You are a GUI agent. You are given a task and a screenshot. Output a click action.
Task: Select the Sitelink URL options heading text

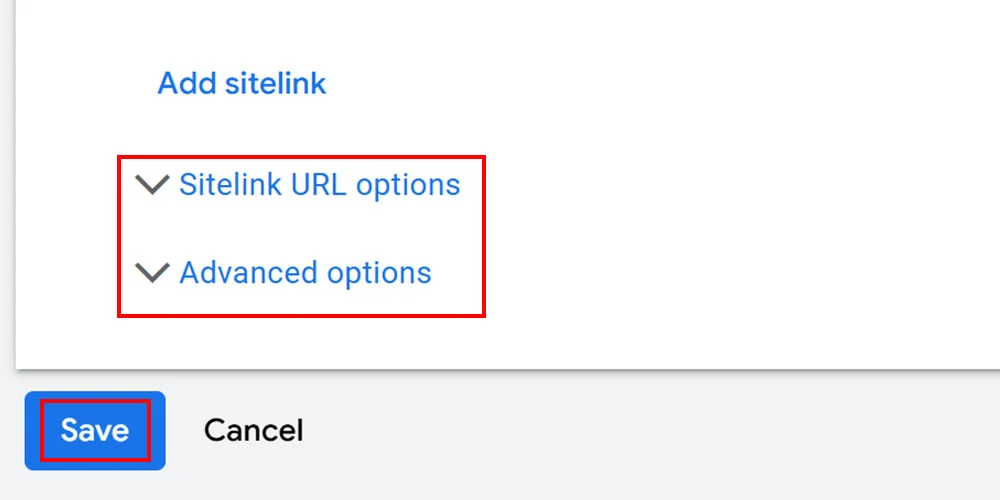click(319, 185)
